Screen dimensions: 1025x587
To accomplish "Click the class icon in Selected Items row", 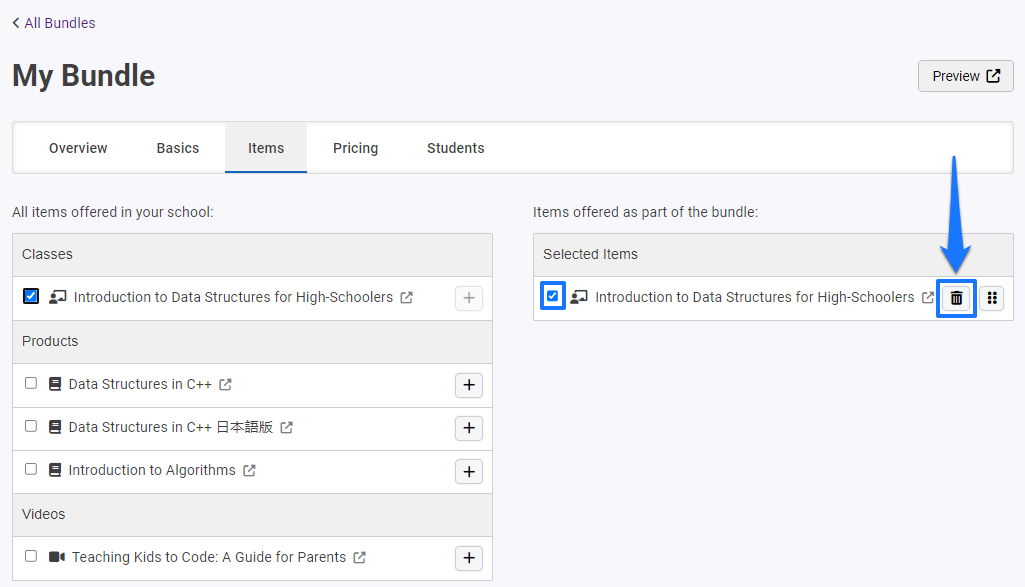I will coord(579,297).
